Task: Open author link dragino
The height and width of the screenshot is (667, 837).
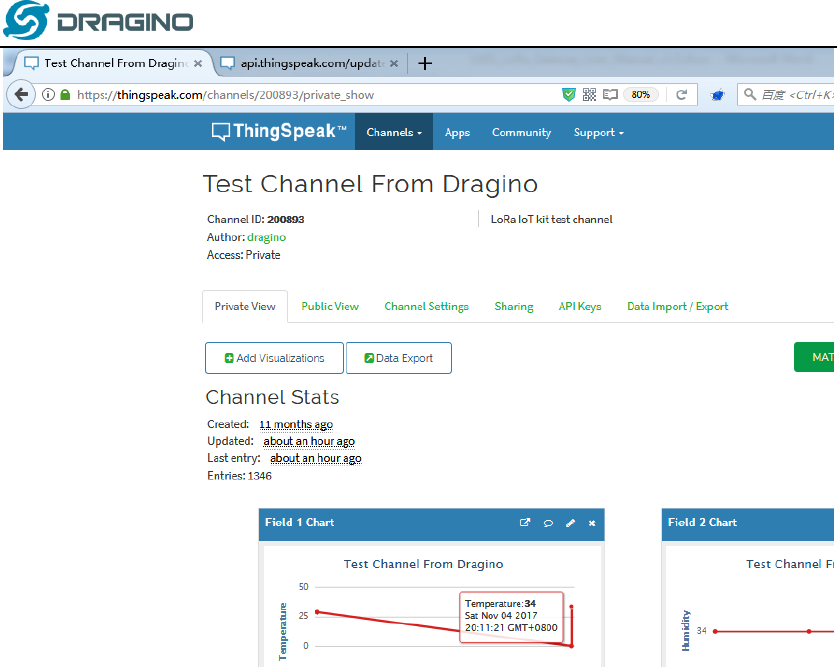Action: coord(266,237)
